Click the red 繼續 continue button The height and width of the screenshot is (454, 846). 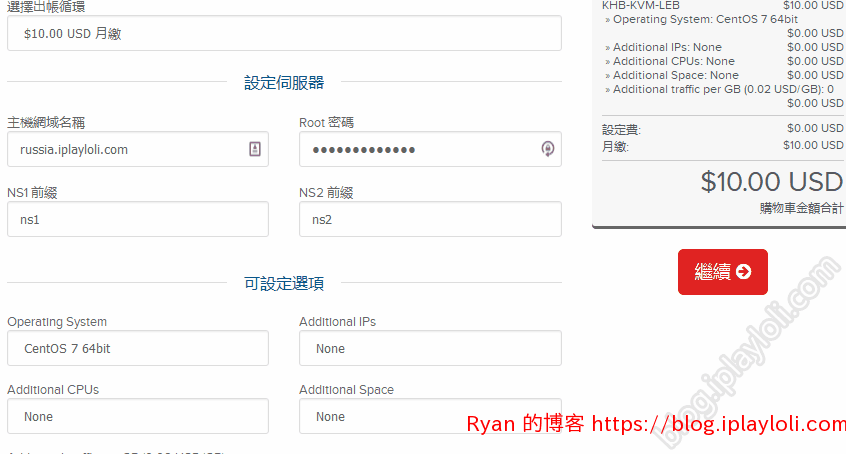pos(722,272)
